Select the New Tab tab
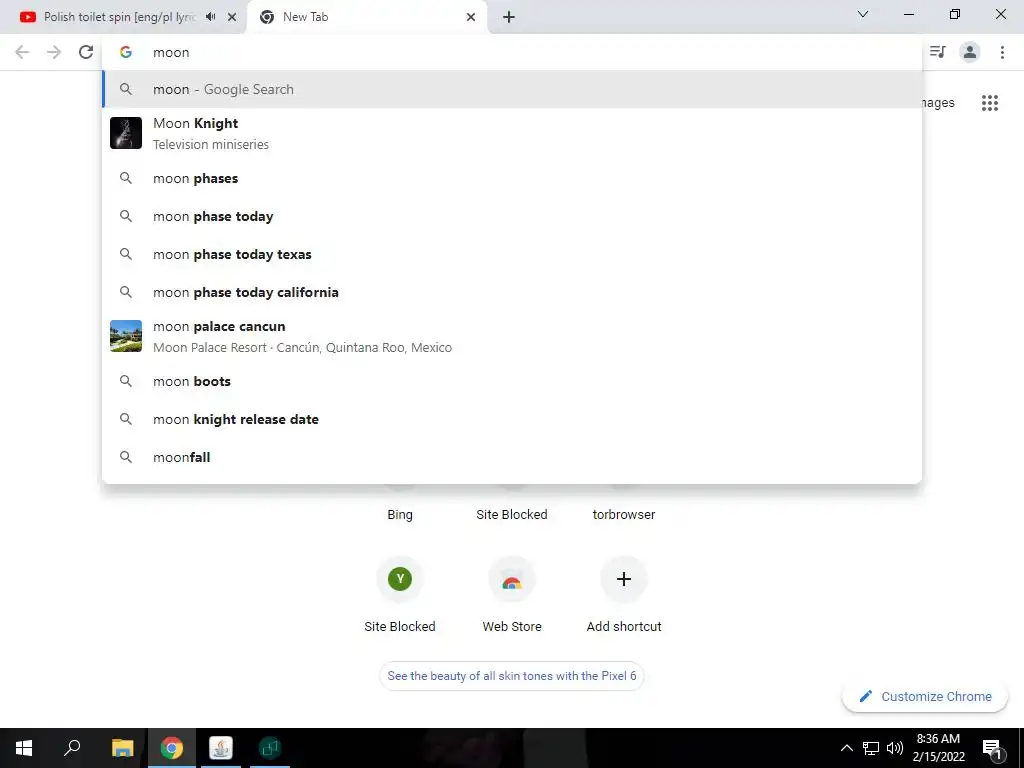The width and height of the screenshot is (1024, 768). tap(366, 17)
